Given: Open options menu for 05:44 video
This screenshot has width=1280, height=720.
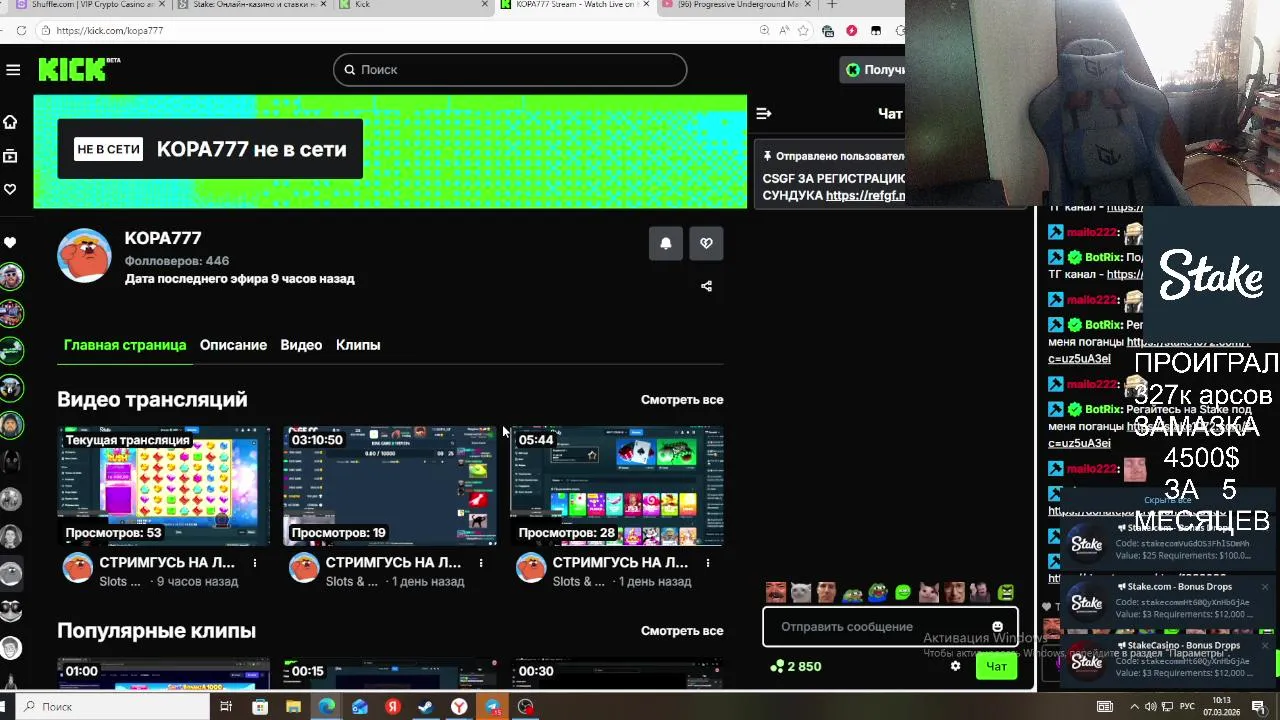Looking at the screenshot, I should tap(708, 563).
